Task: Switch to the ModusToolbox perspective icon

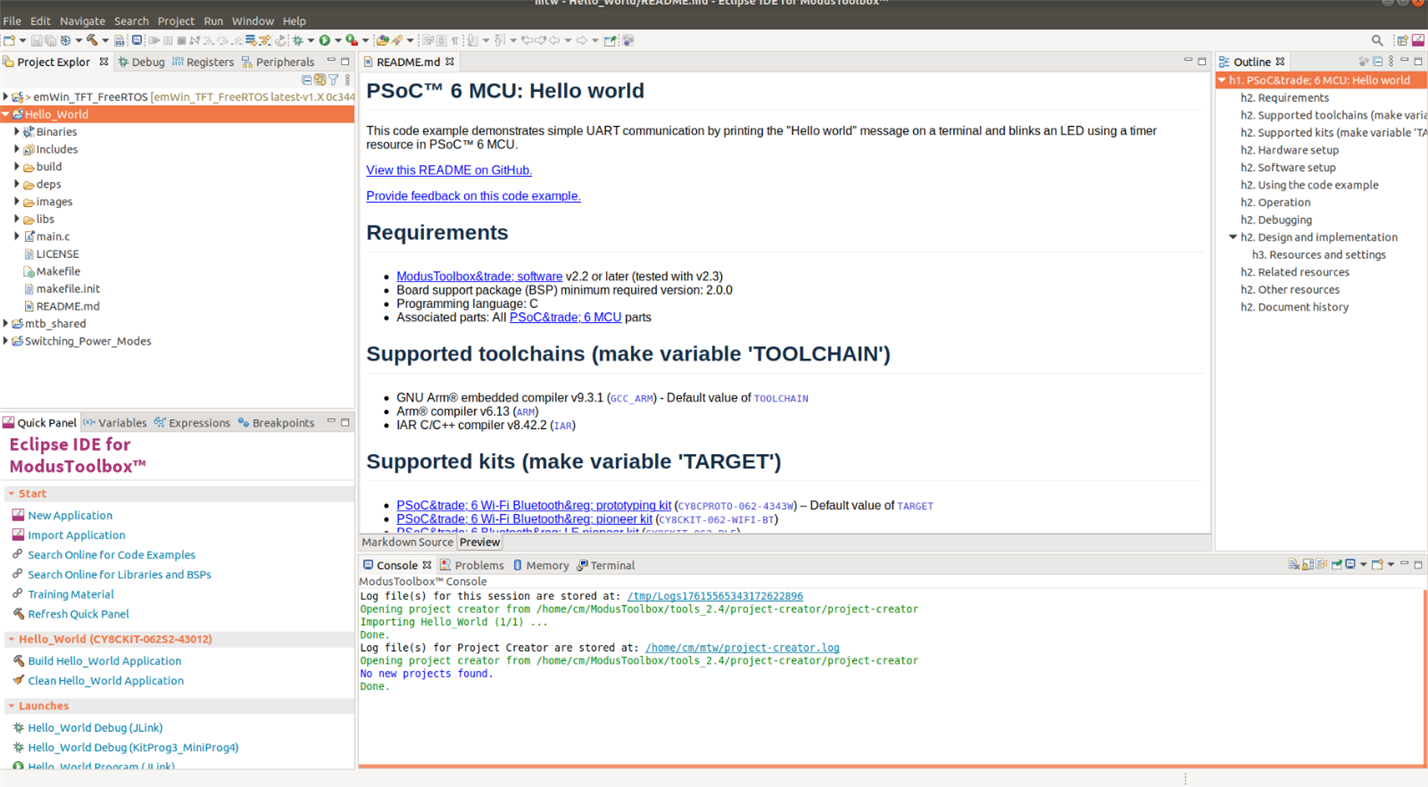Action: point(1418,41)
